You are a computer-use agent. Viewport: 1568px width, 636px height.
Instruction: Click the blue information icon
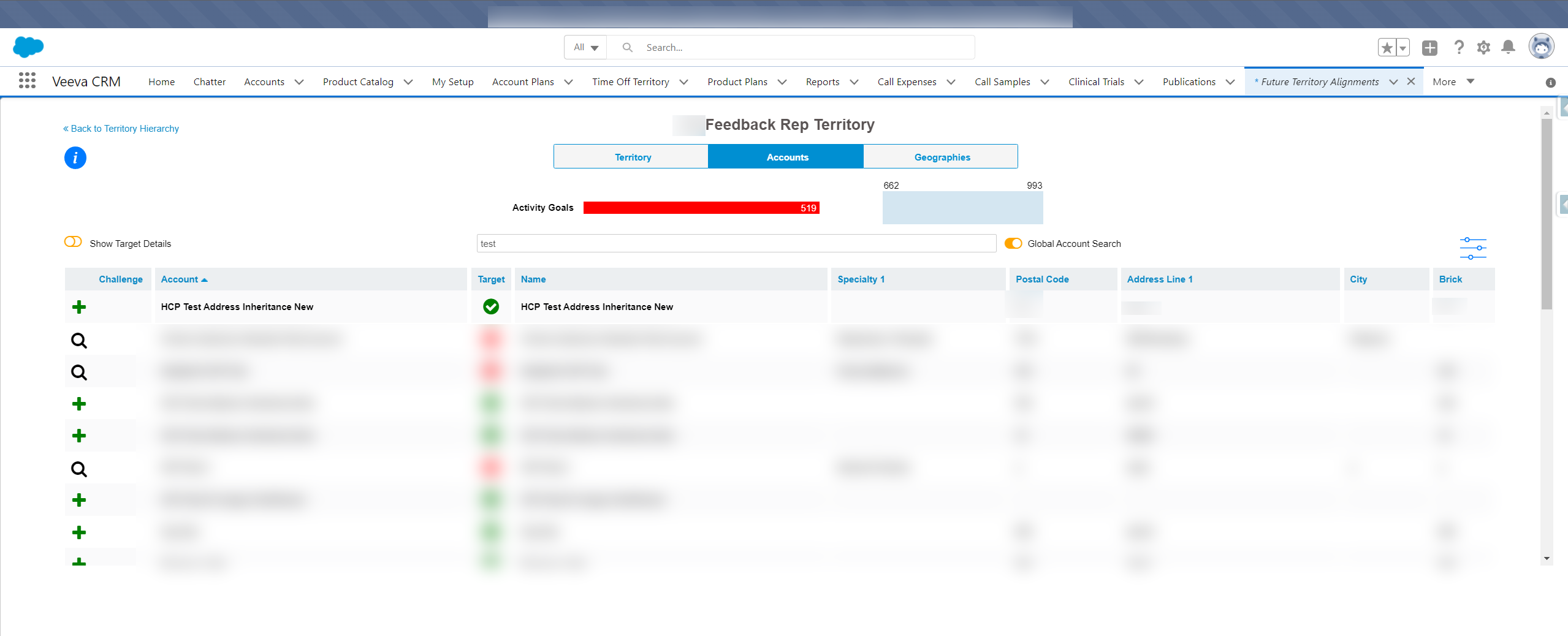tap(75, 158)
